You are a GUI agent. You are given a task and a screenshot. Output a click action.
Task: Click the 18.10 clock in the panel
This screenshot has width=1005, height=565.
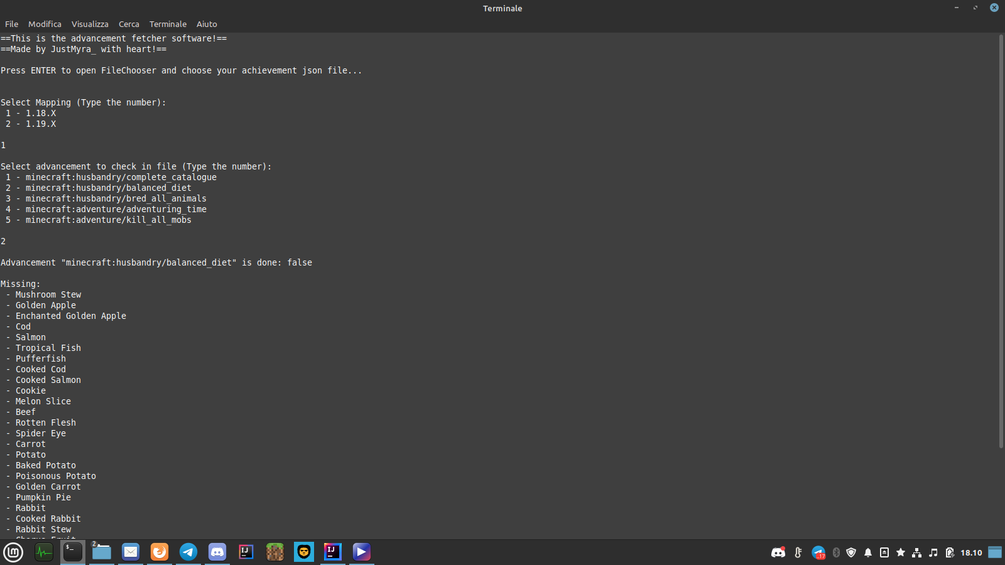click(971, 552)
